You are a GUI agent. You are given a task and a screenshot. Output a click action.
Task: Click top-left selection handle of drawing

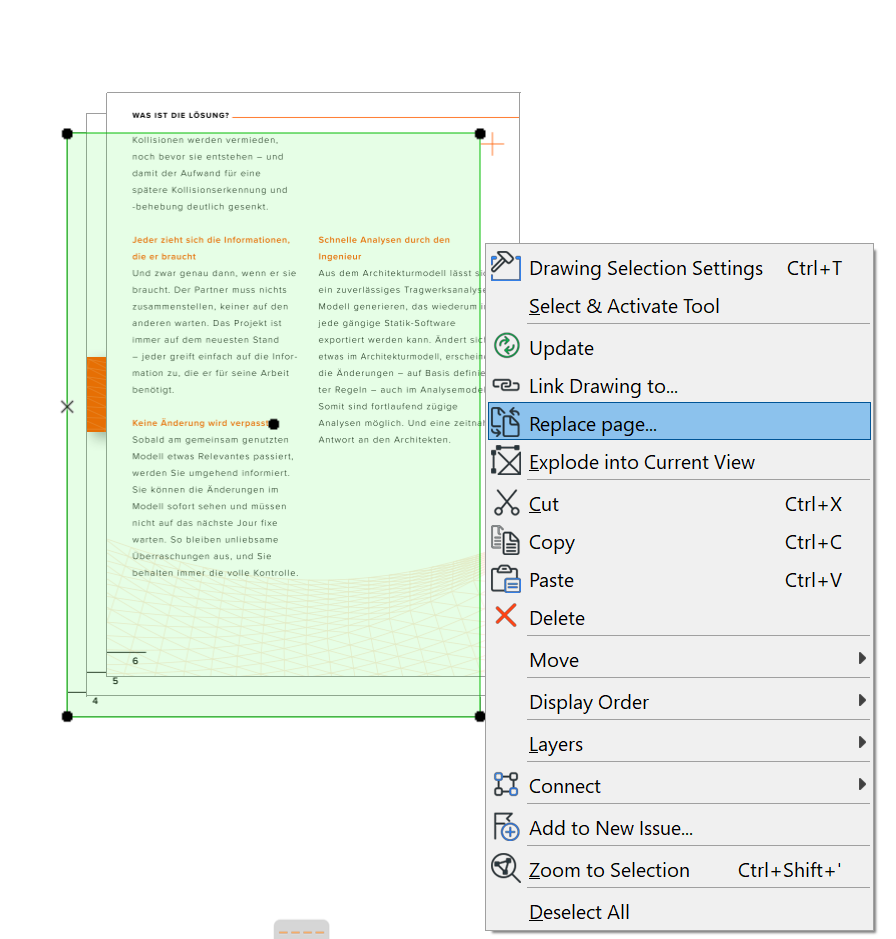67,134
